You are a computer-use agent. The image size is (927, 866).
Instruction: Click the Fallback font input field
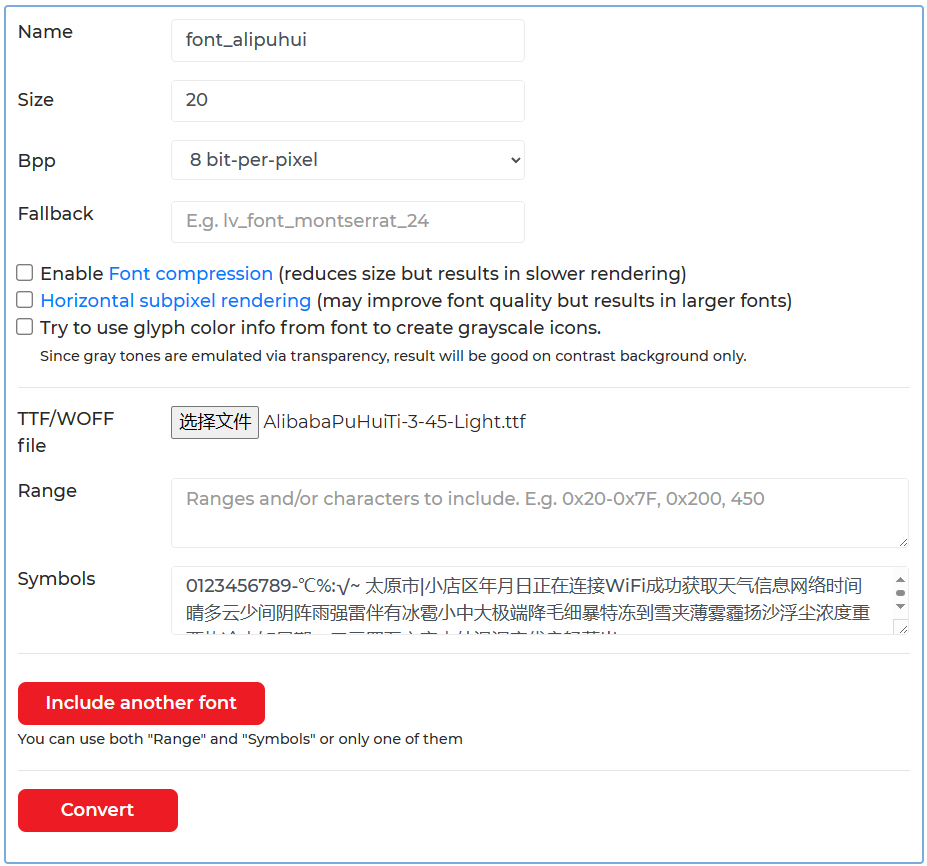click(347, 221)
